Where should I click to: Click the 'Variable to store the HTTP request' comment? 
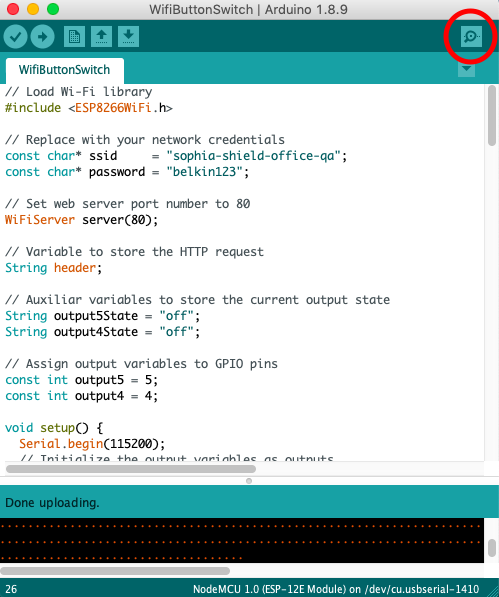point(134,252)
